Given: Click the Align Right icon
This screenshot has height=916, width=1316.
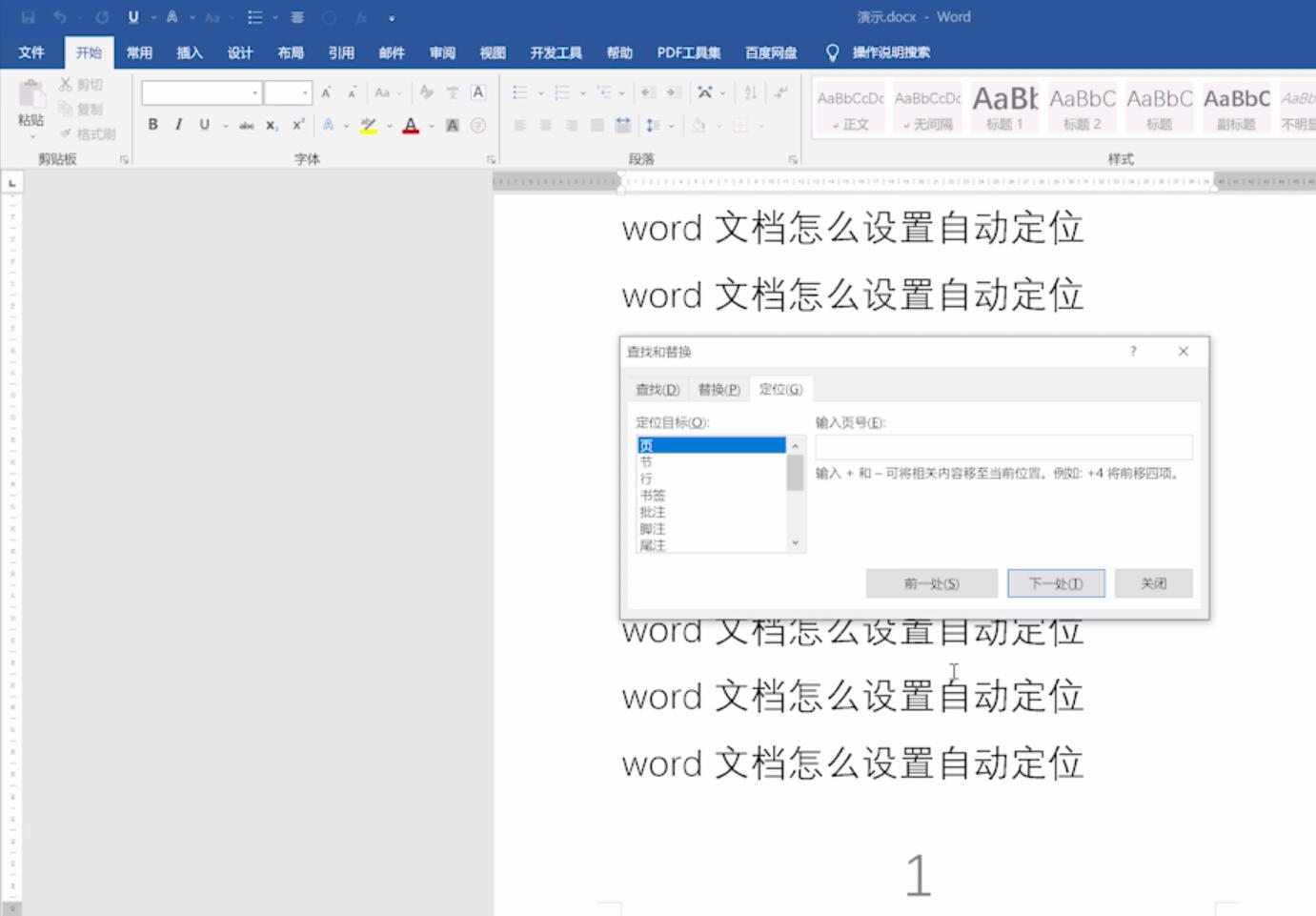Looking at the screenshot, I should pyautogui.click(x=572, y=125).
